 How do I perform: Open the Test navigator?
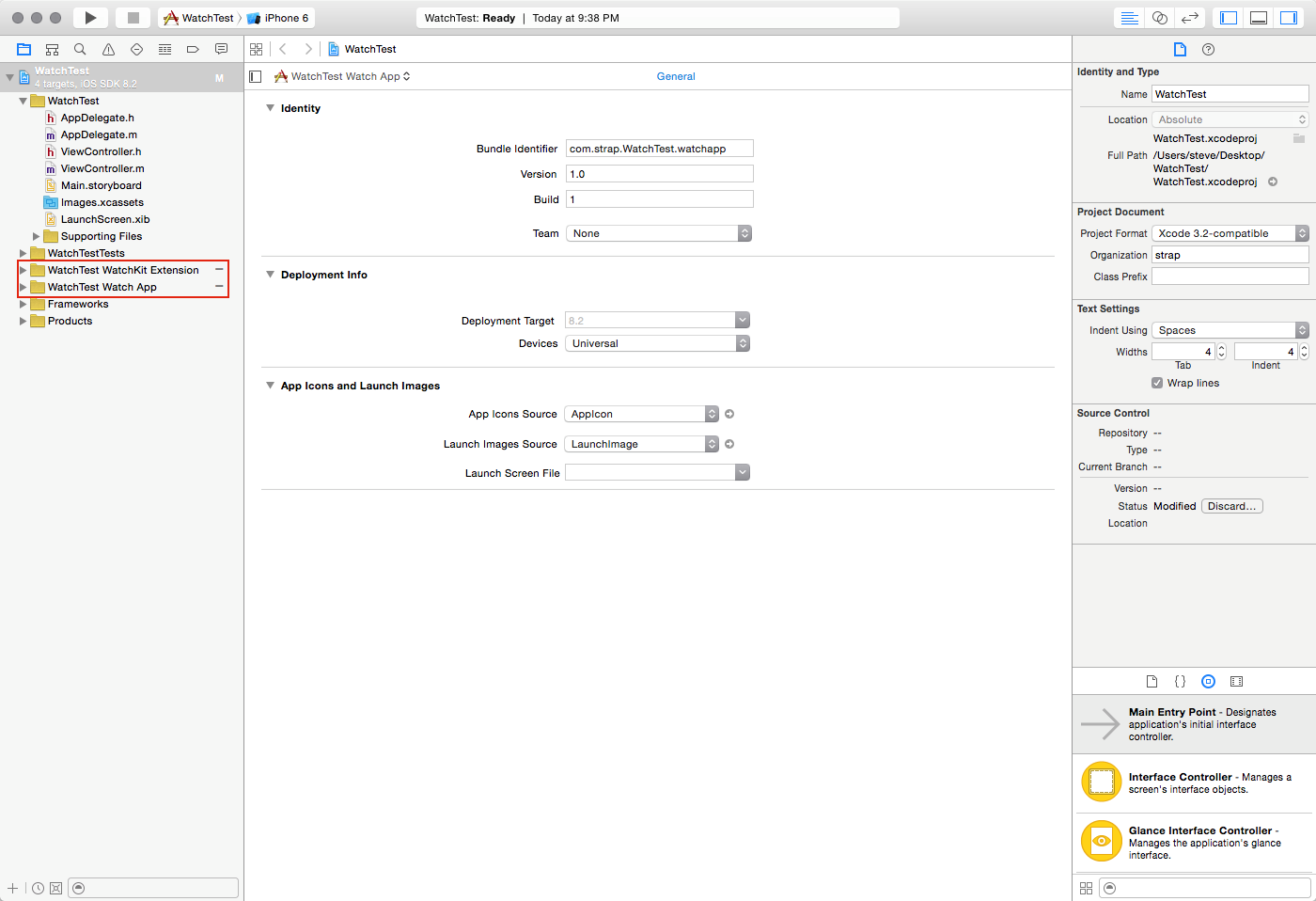[x=136, y=49]
